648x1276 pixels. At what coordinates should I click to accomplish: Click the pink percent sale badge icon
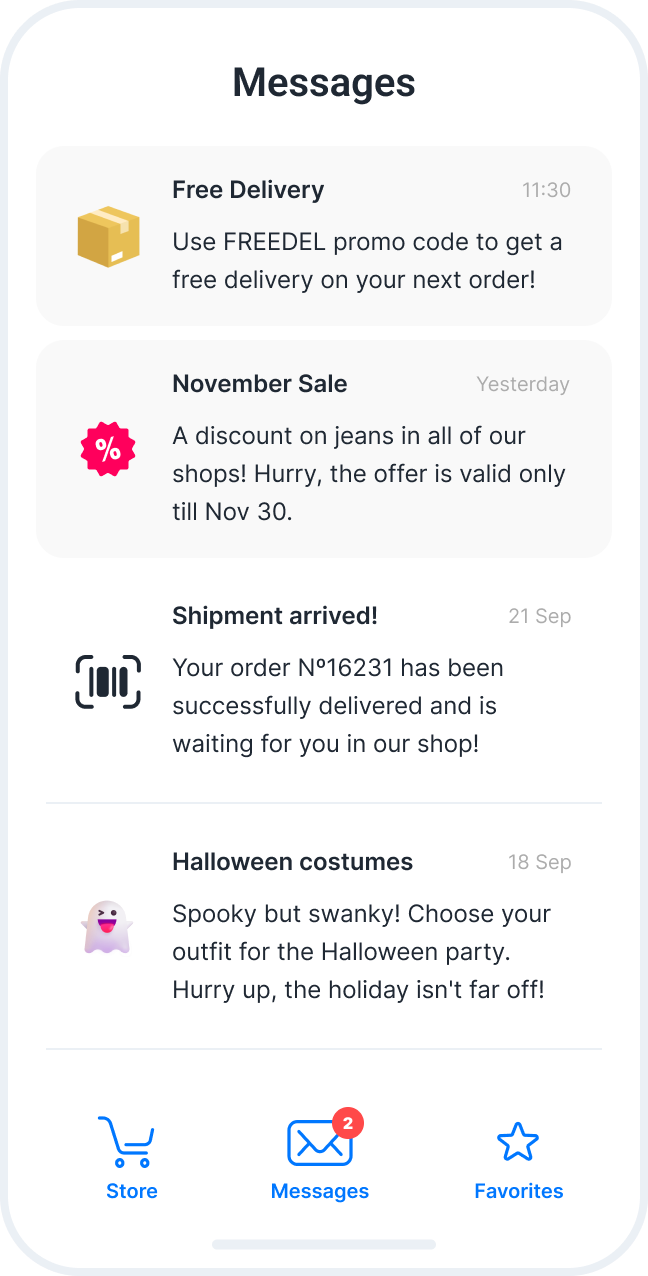[x=108, y=449]
